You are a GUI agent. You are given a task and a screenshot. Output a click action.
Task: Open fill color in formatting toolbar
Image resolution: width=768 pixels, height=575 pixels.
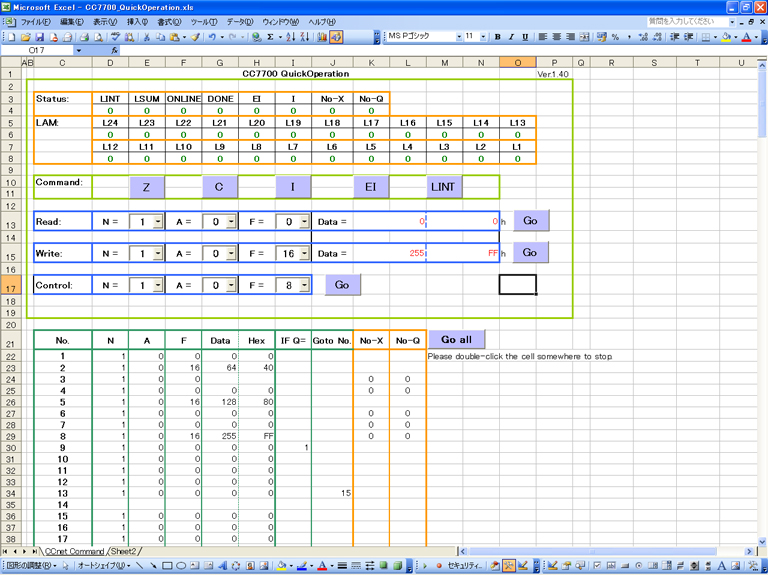coord(725,37)
